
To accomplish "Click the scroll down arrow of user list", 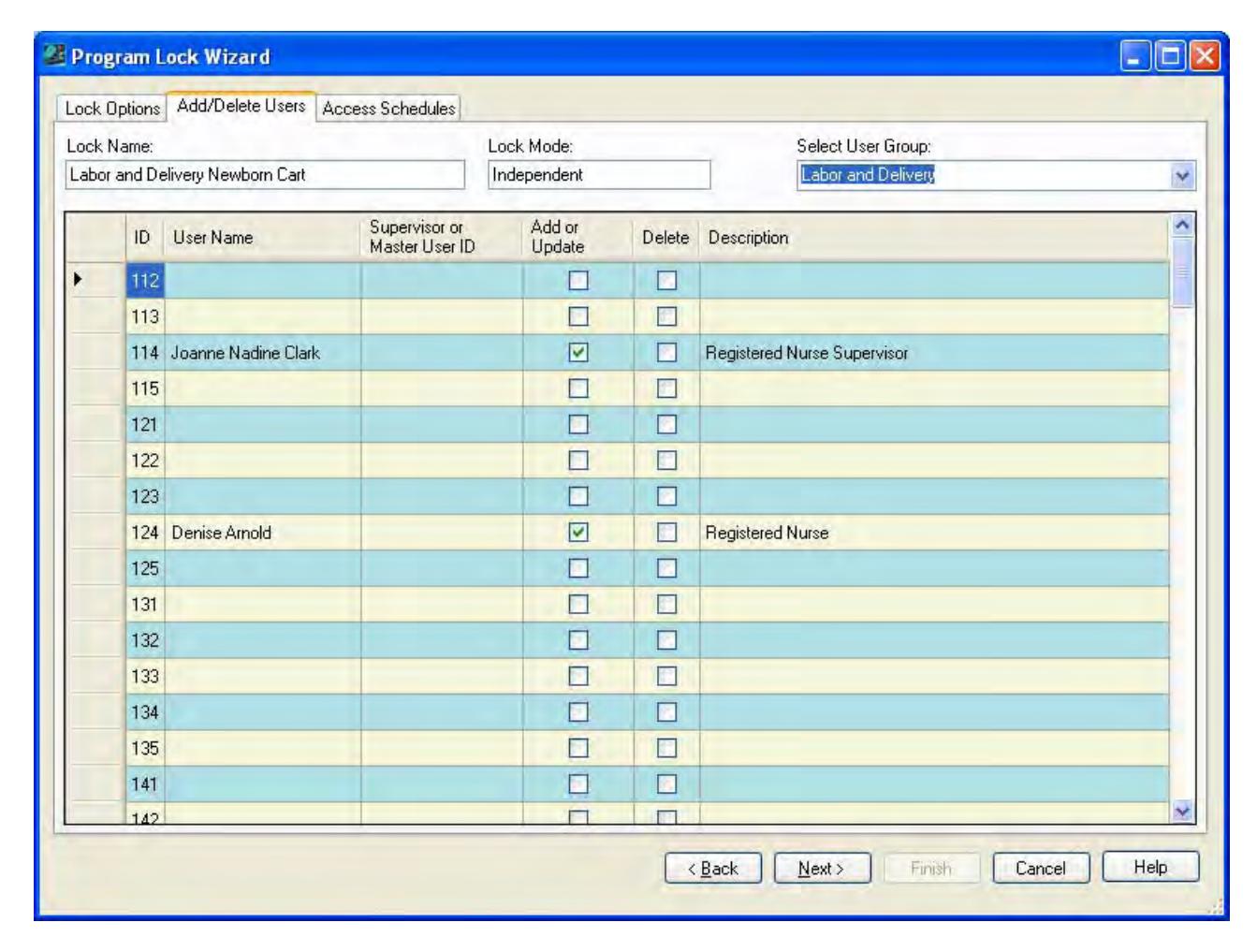I will point(1183,812).
